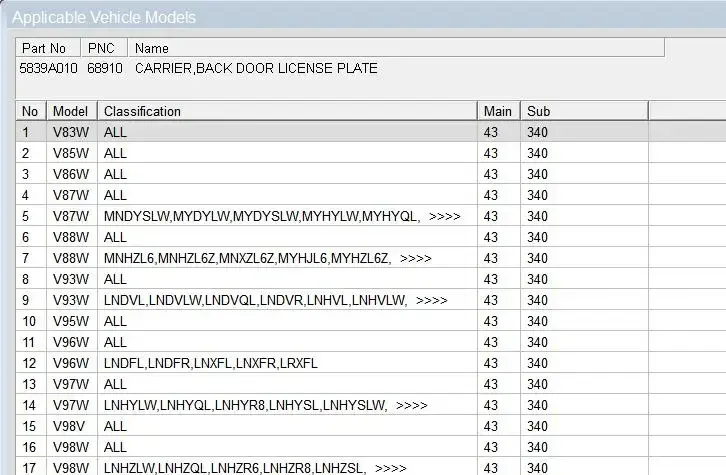Click the Main column header
The width and height of the screenshot is (726, 475).
[497, 111]
